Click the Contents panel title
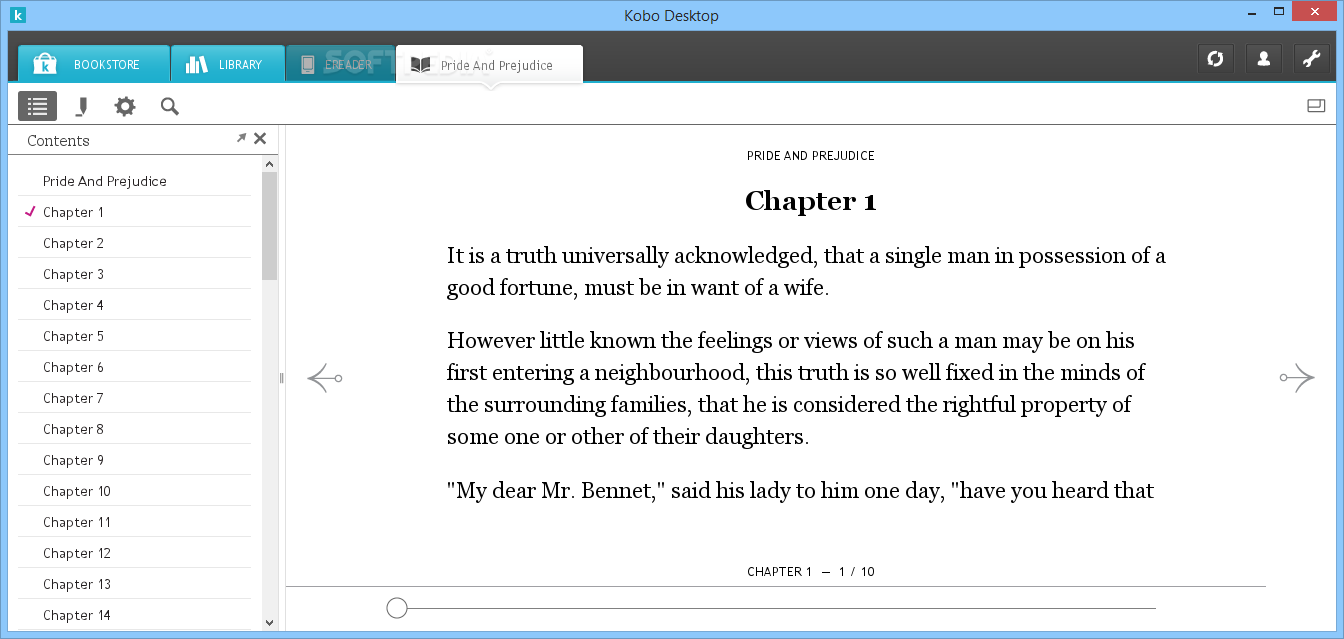Image resolution: width=1344 pixels, height=639 pixels. 58,140
